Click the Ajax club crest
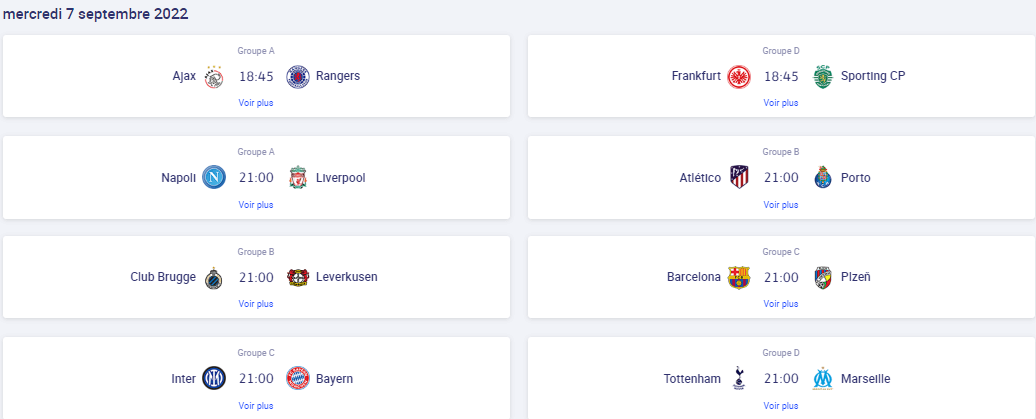1036x419 pixels. click(x=214, y=77)
